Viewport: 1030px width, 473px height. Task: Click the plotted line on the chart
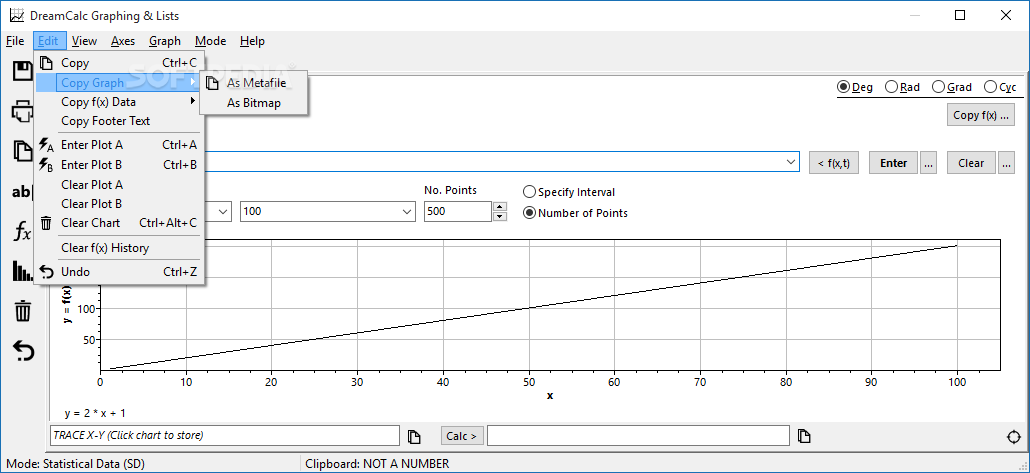point(532,307)
